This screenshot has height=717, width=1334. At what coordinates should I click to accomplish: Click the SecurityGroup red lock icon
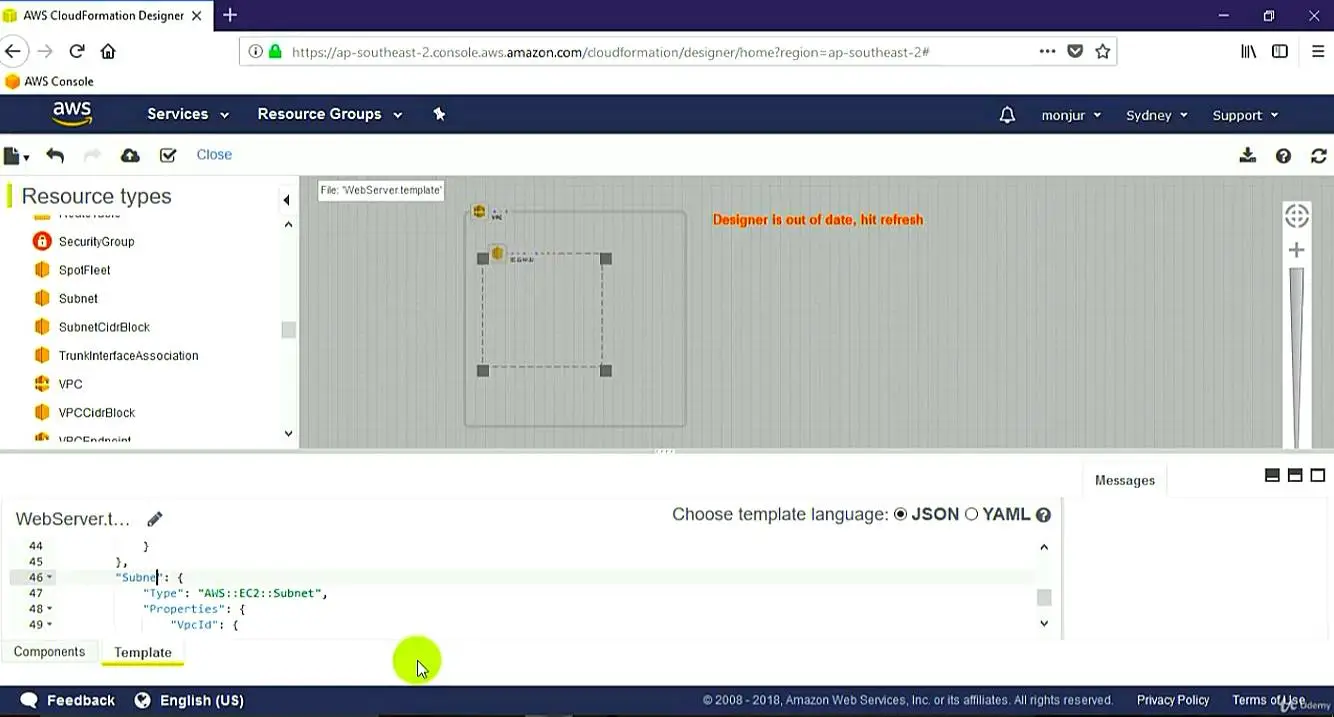(x=41, y=241)
